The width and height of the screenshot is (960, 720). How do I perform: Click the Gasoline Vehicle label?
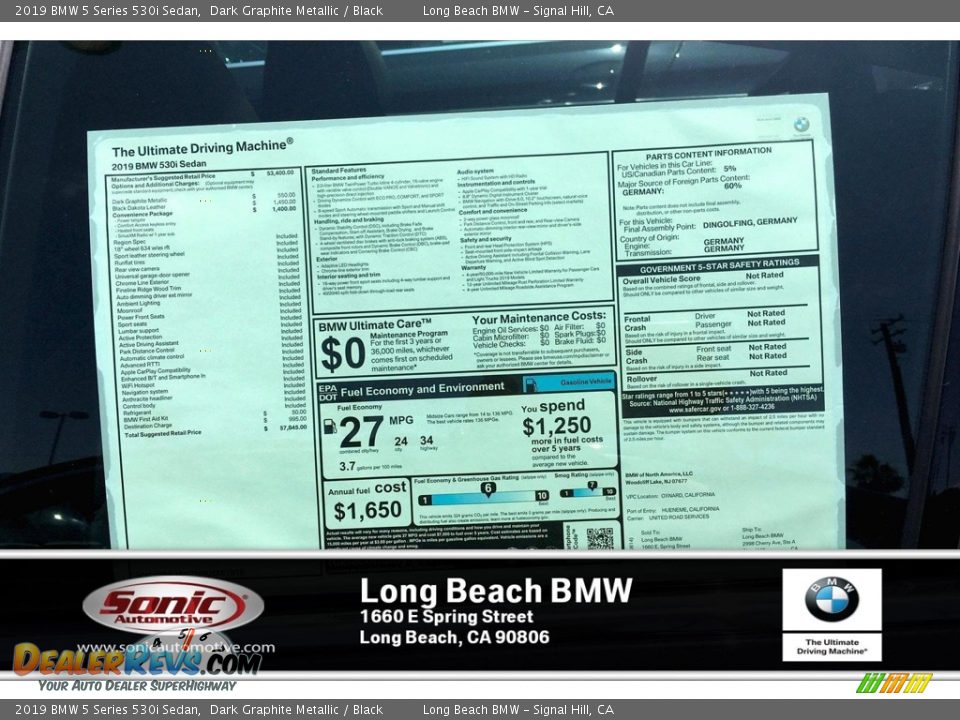[586, 381]
